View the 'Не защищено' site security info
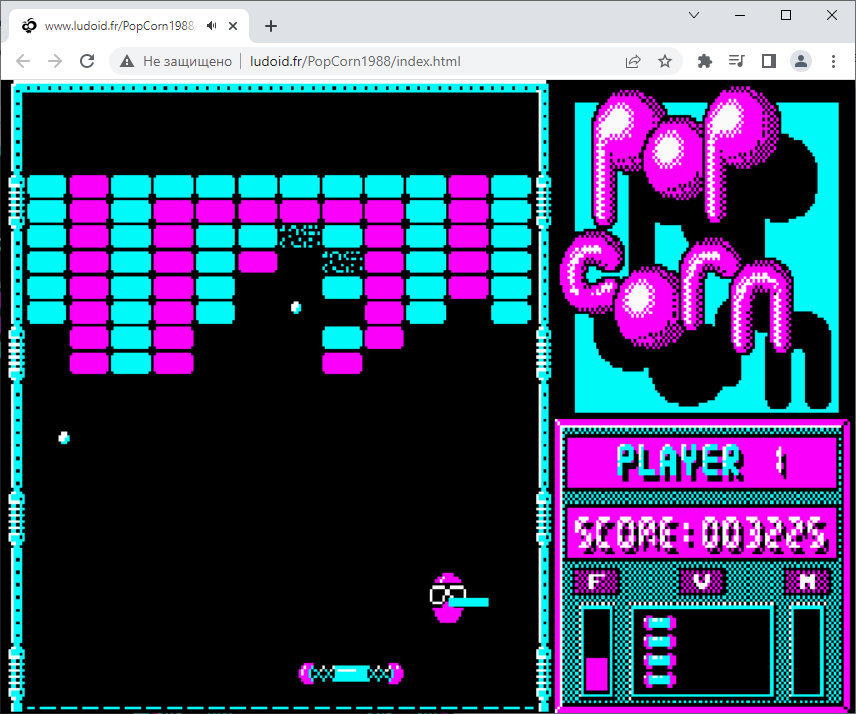856x714 pixels. pyautogui.click(x=176, y=61)
